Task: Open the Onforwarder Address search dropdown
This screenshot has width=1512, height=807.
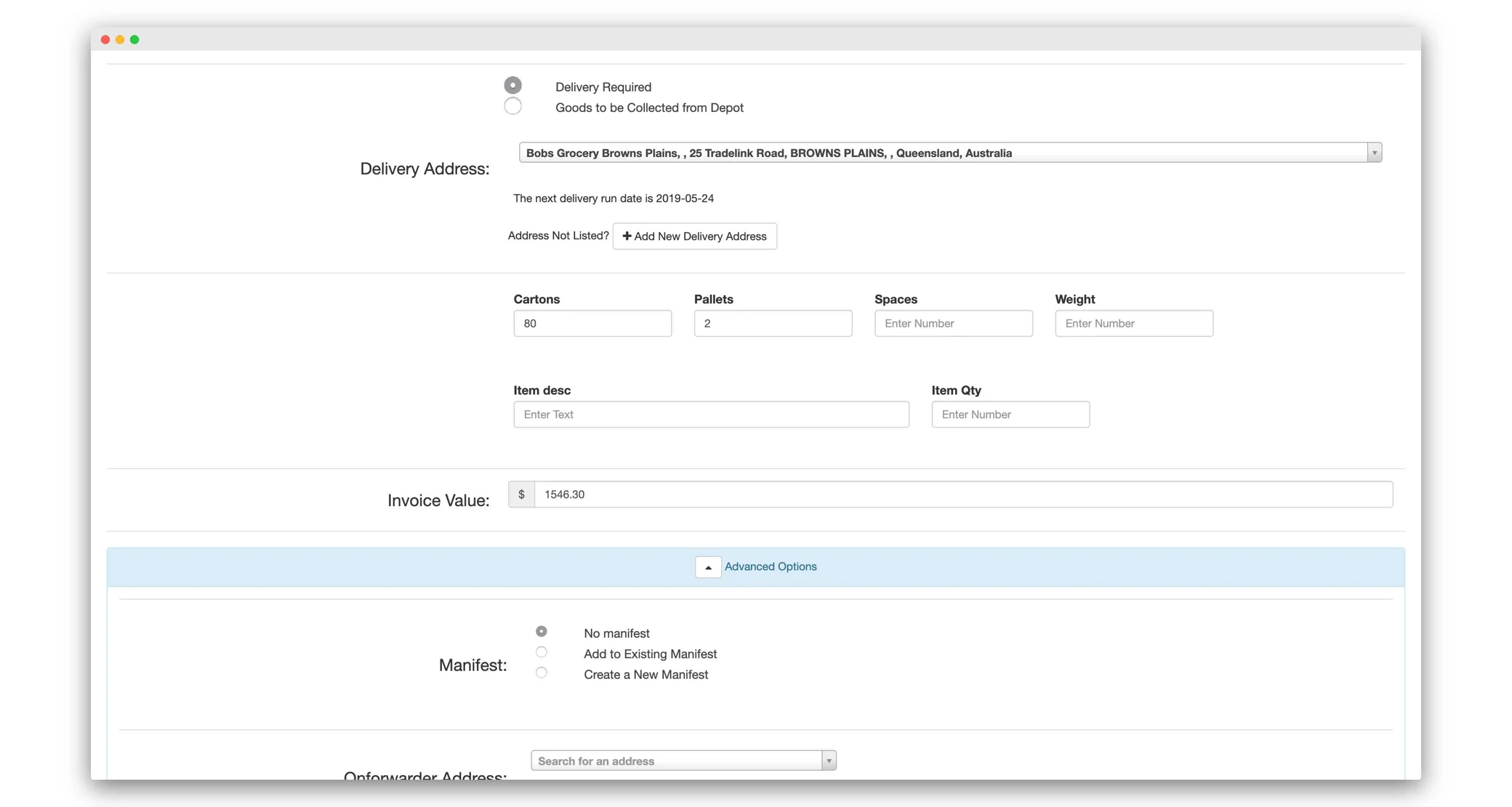Action: point(683,760)
